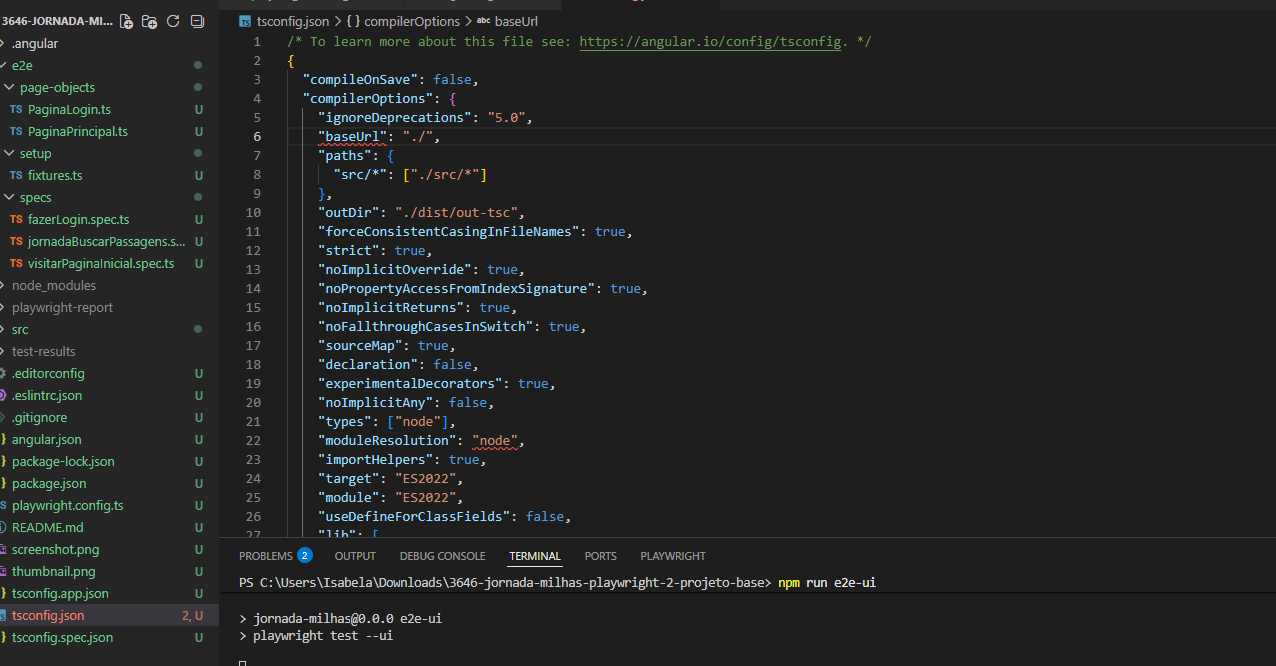Viewport: 1276px width, 666px height.
Task: Switch to the PROBLEMS panel tab
Action: (x=265, y=556)
